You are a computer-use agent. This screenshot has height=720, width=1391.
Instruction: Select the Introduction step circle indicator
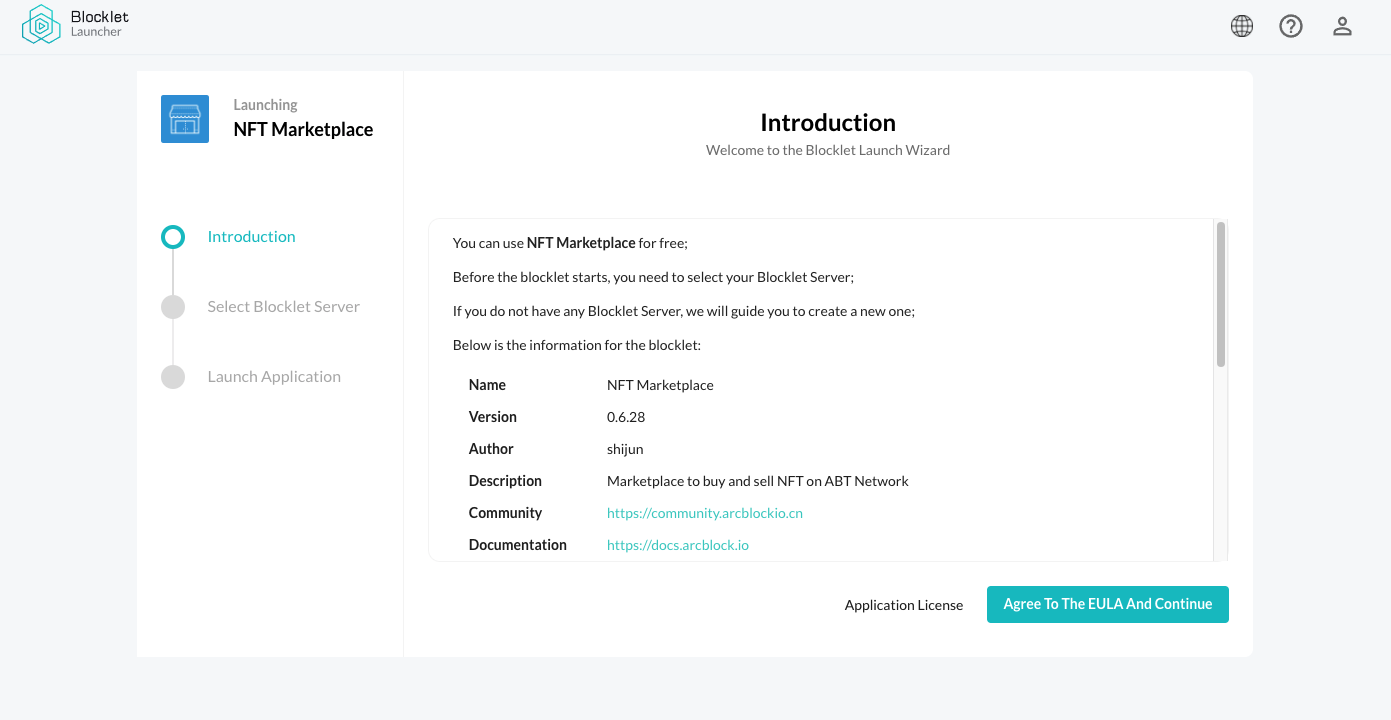pyautogui.click(x=173, y=236)
